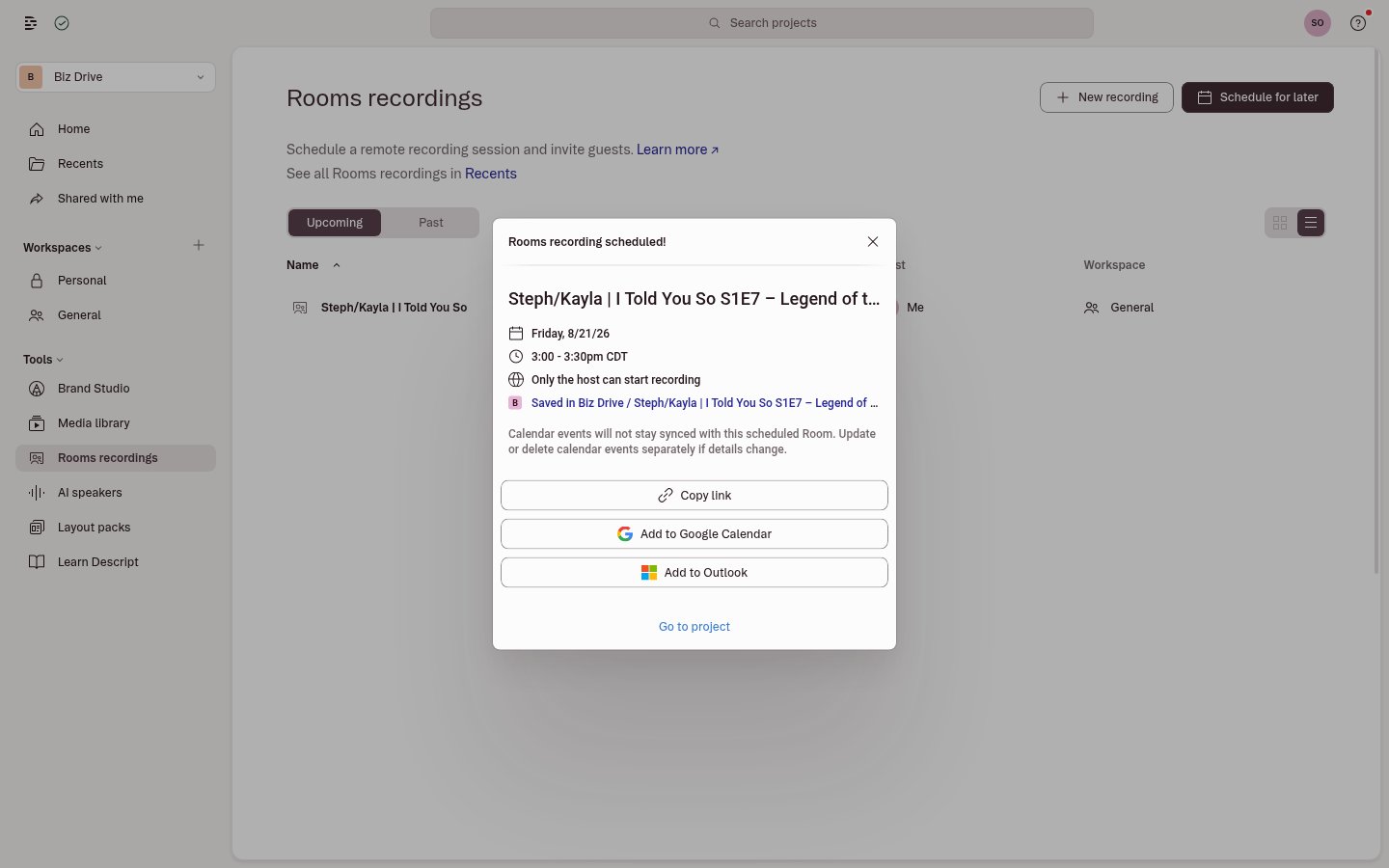Open AI speakers tool
This screenshot has height=868, width=1389.
pos(116,493)
